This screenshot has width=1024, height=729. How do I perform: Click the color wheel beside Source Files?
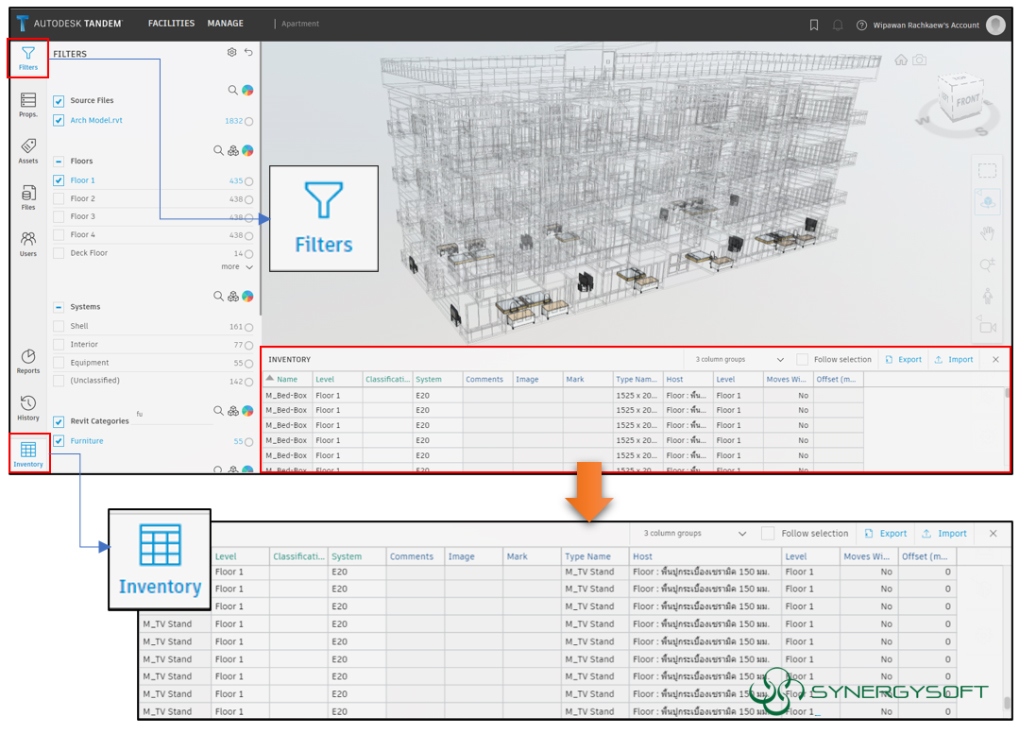click(248, 89)
